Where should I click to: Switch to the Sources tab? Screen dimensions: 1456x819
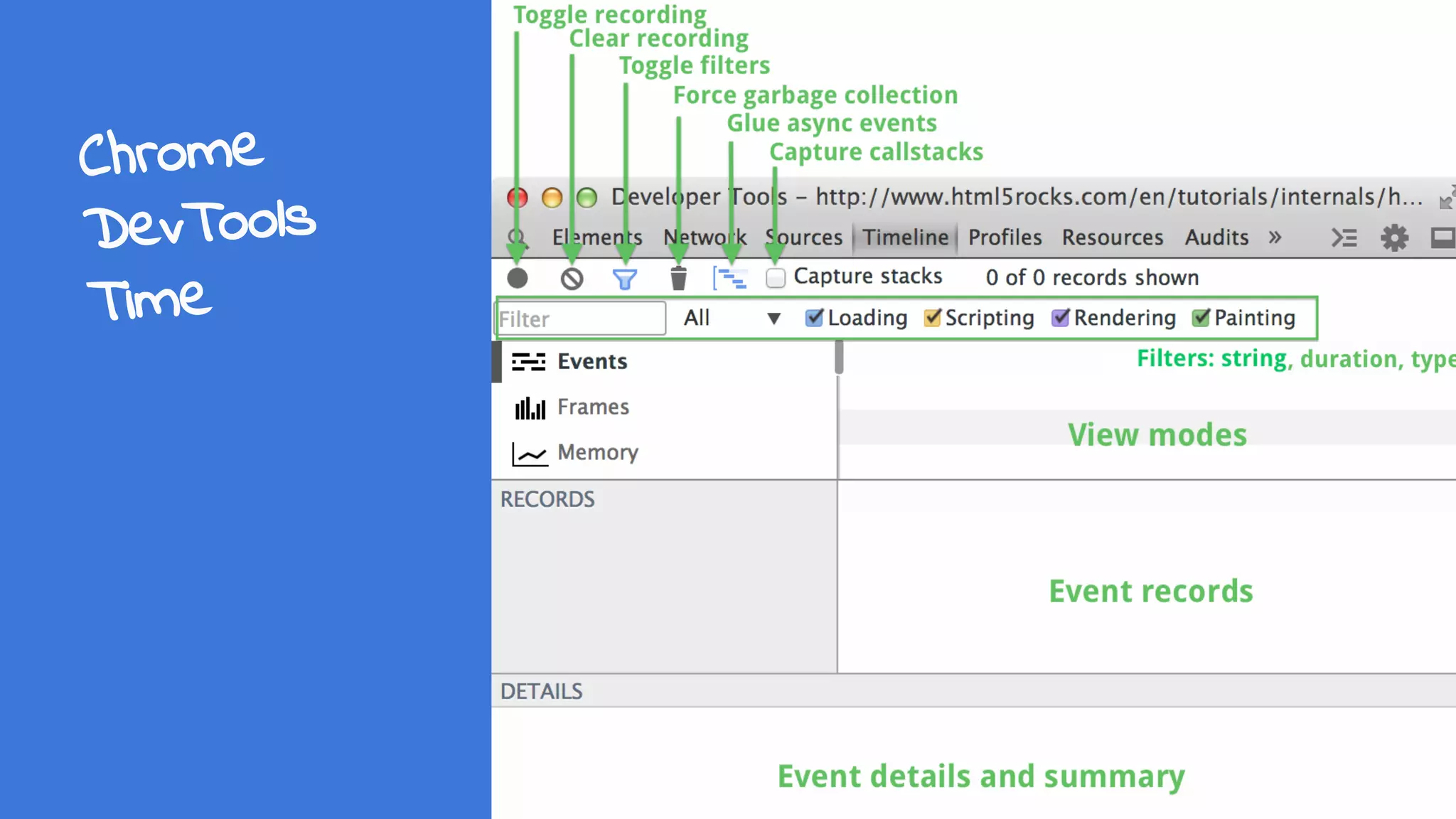[x=804, y=237]
